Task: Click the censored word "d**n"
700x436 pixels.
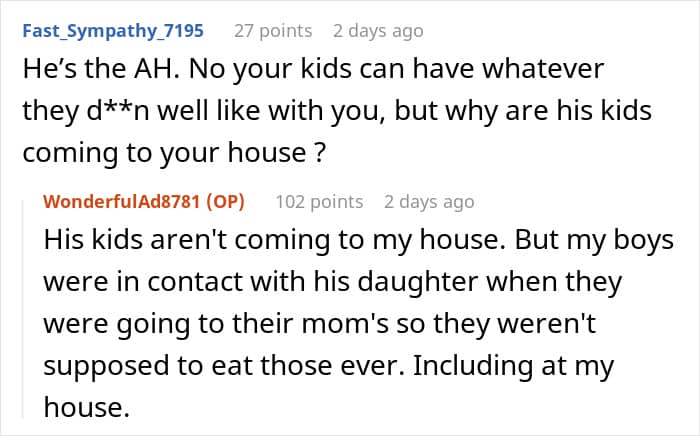Action: pos(118,111)
